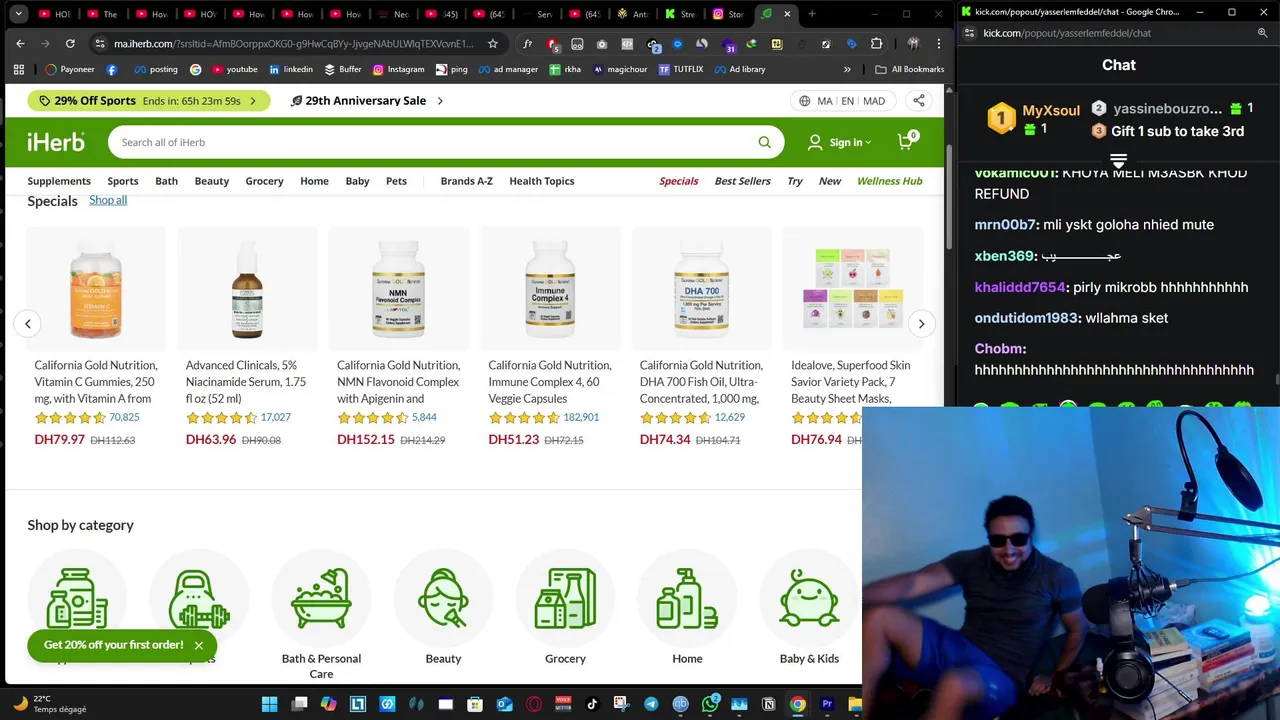Click zoom icon in Kick chat window
Screen dimensions: 1280x720
pos(1263,33)
